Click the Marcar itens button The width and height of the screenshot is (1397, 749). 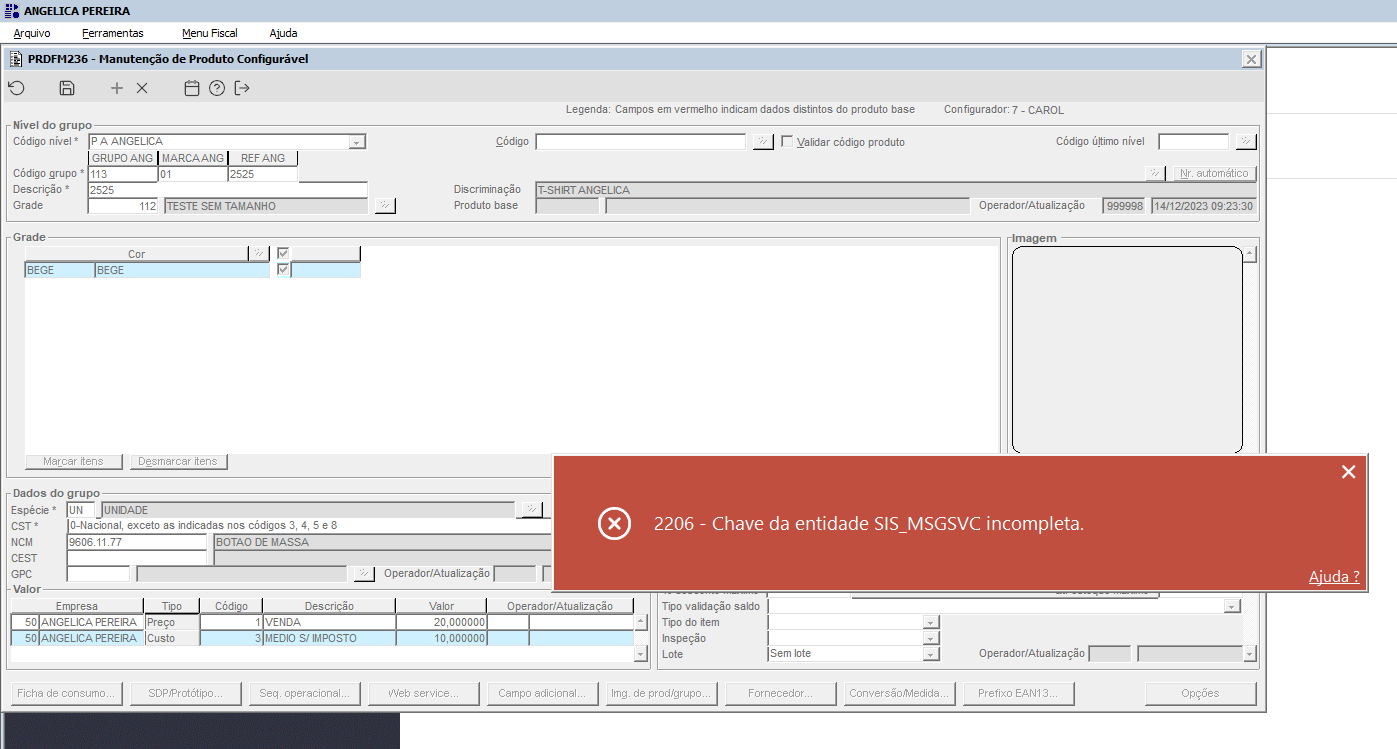pyautogui.click(x=73, y=462)
